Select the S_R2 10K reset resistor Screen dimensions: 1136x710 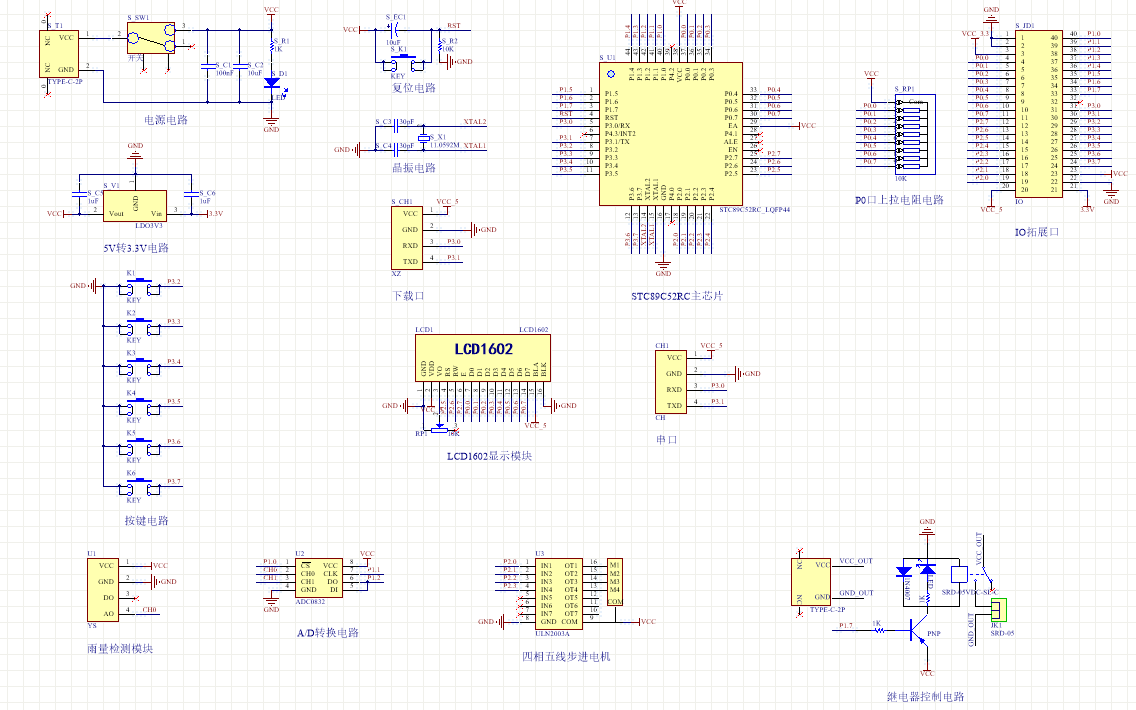(x=440, y=46)
